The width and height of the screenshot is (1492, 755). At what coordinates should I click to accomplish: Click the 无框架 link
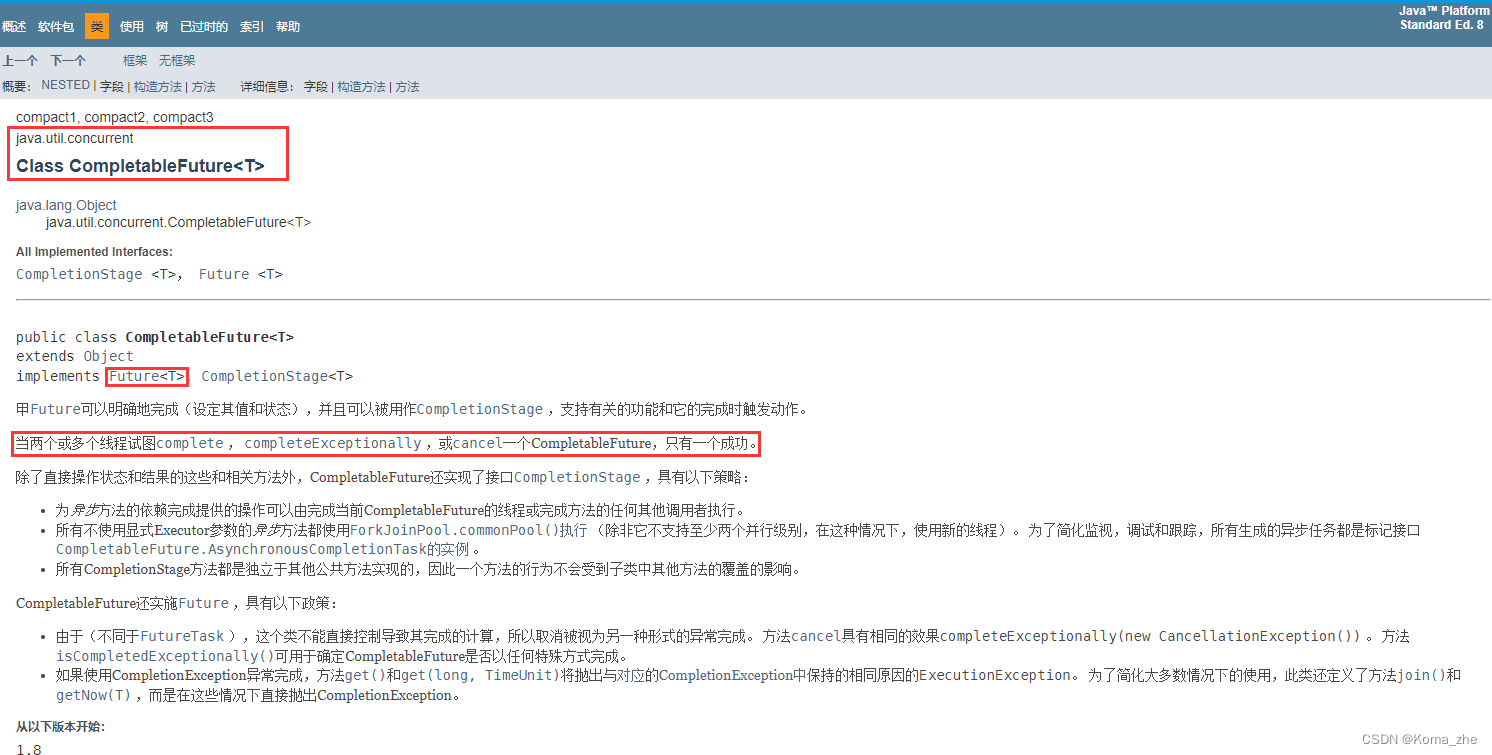177,61
